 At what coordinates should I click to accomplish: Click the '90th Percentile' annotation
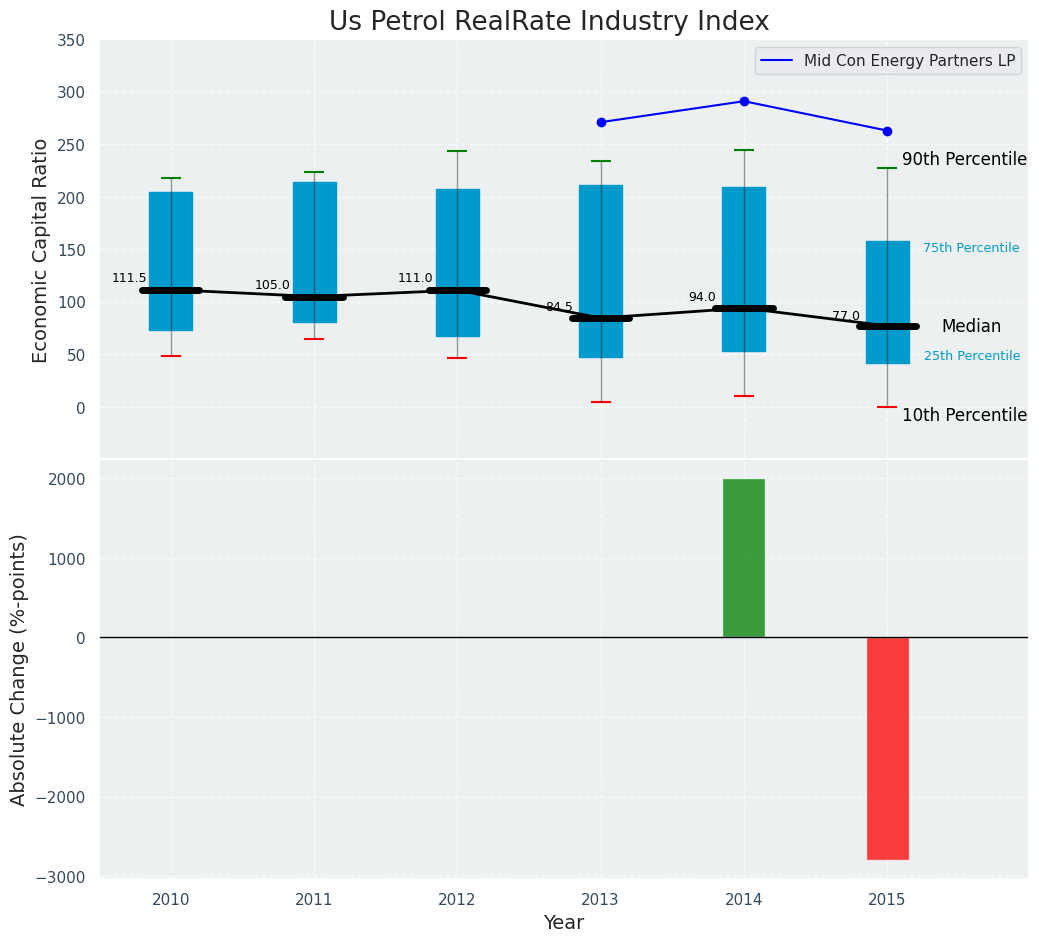[x=964, y=159]
